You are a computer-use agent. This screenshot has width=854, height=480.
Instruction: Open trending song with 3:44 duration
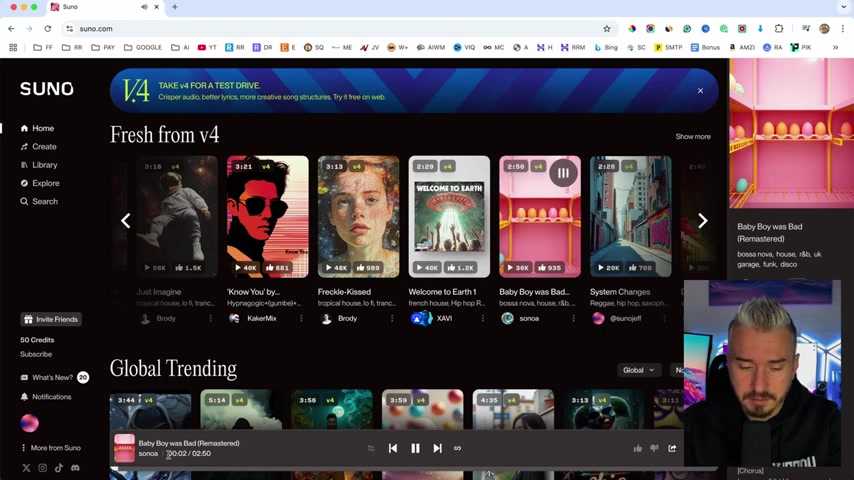pyautogui.click(x=150, y=410)
